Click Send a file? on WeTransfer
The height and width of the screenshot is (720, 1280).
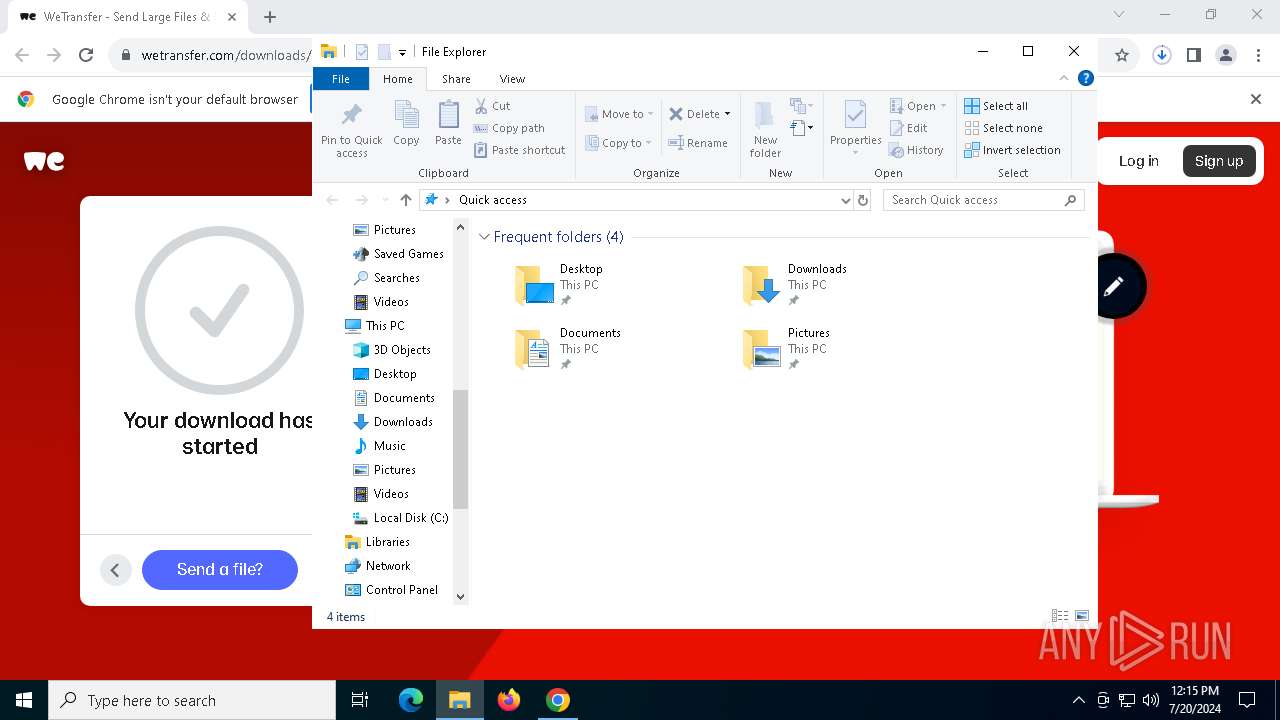click(x=220, y=570)
